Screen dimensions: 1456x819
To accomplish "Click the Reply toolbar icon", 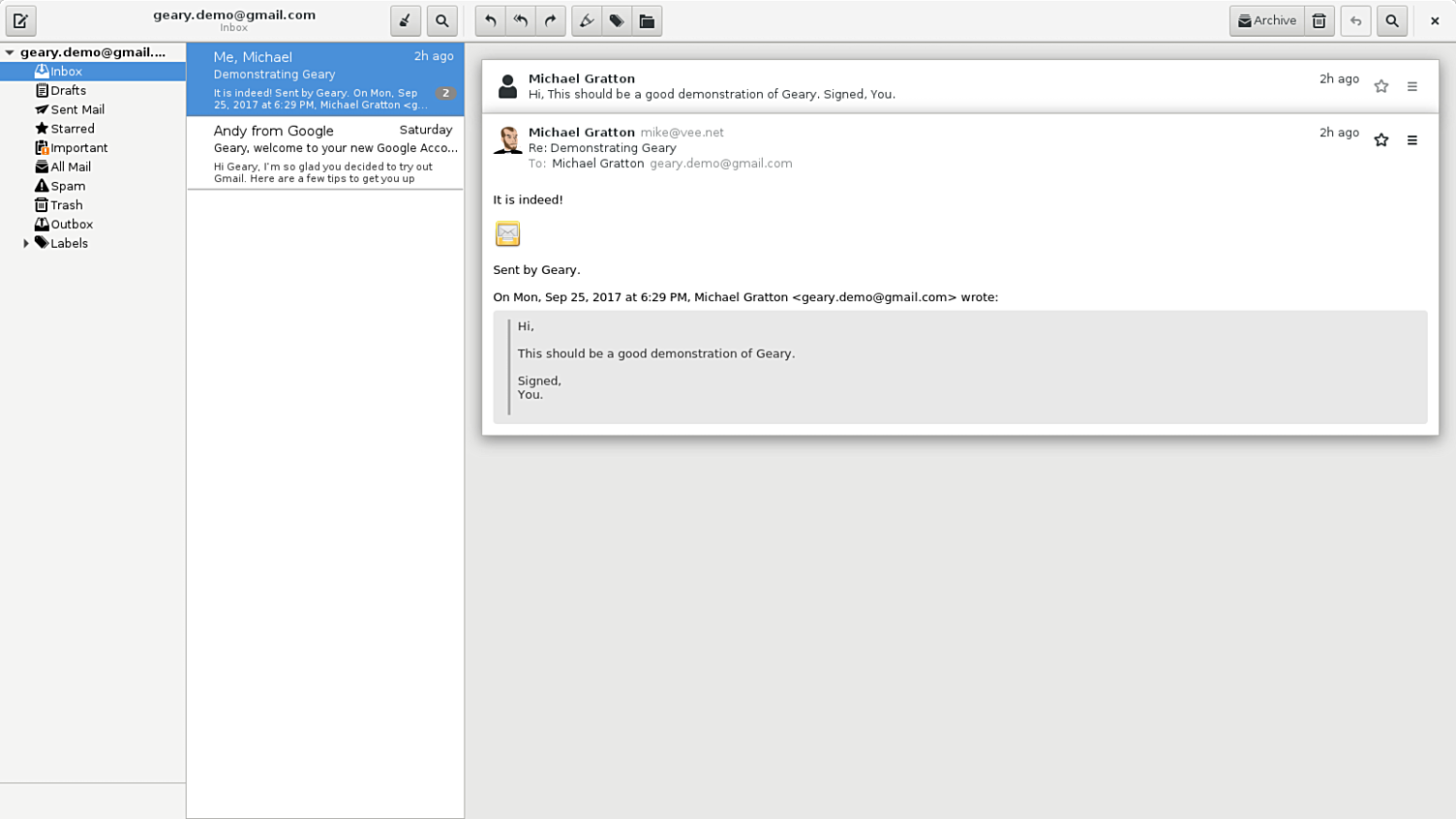I will 490,21.
